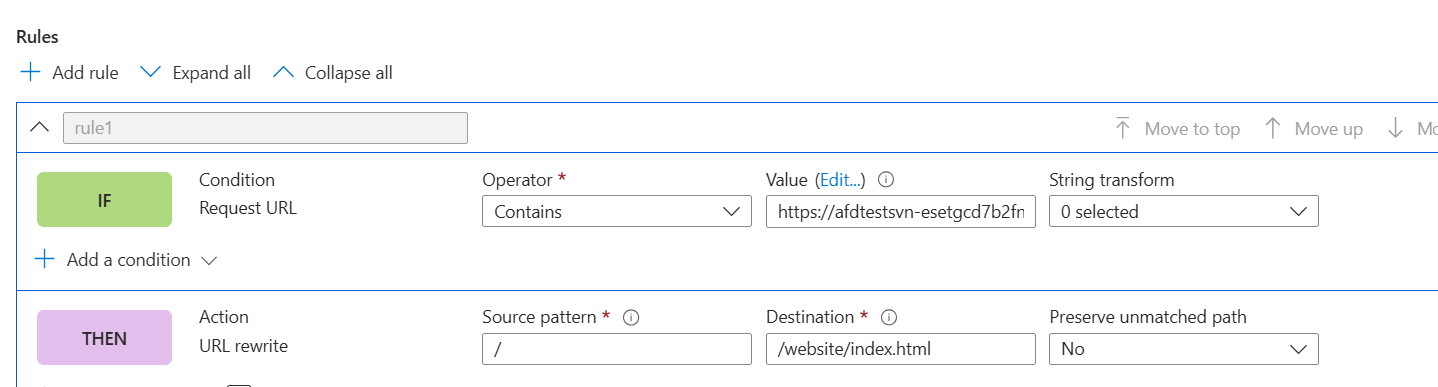
Task: Open the Preserve unmatched path dropdown
Action: pyautogui.click(x=1183, y=349)
